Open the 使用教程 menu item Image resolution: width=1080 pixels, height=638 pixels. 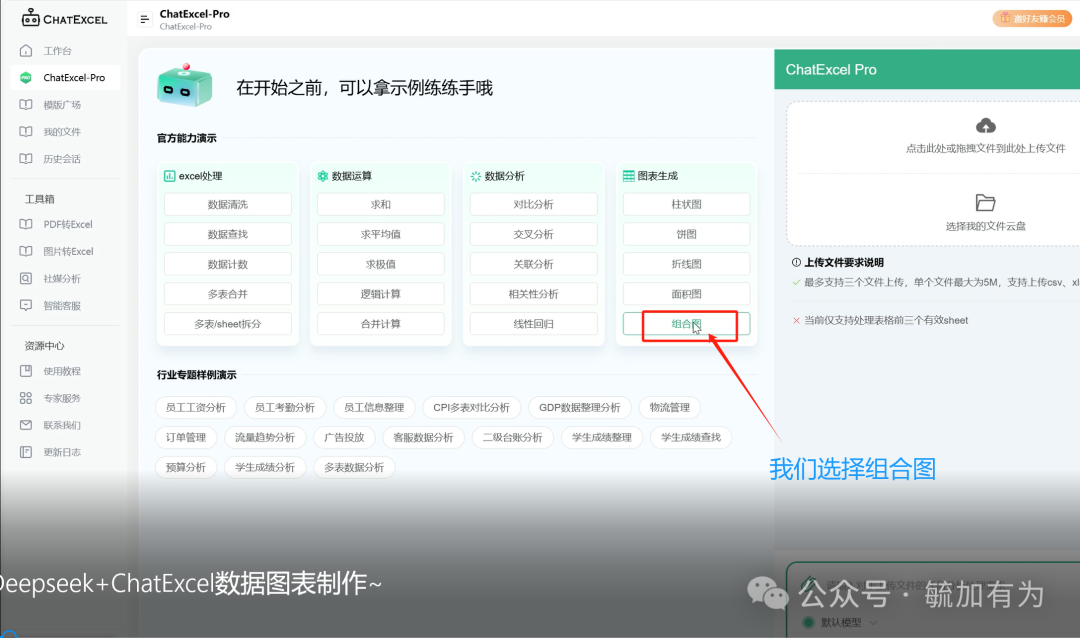65,371
